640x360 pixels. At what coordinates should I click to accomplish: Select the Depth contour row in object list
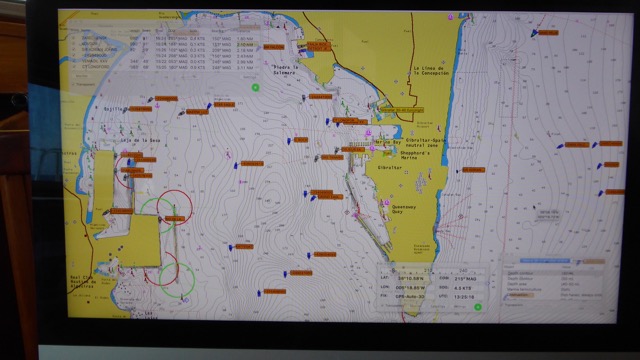click(x=553, y=273)
